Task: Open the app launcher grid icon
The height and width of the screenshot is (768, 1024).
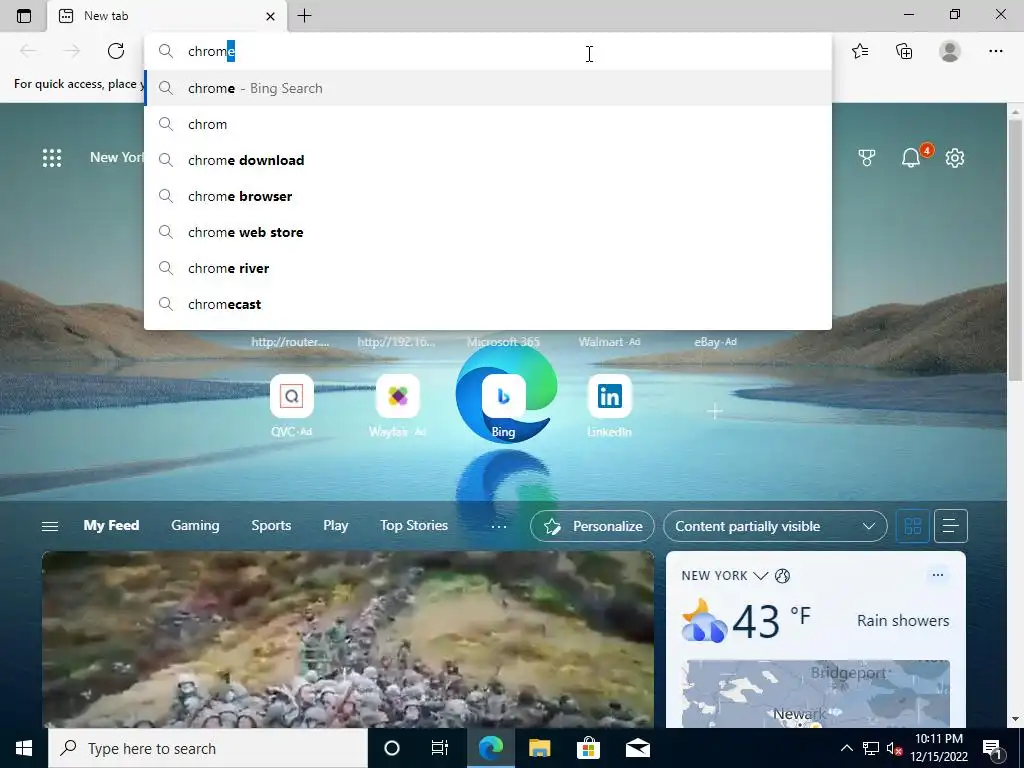Action: tap(52, 157)
